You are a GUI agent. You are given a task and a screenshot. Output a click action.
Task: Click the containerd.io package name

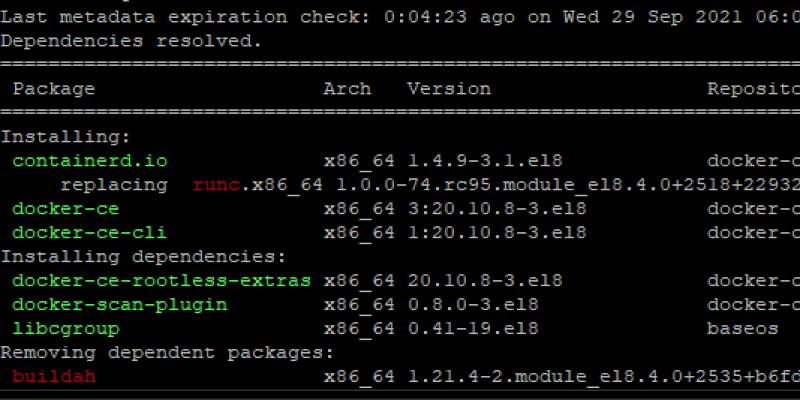point(90,161)
